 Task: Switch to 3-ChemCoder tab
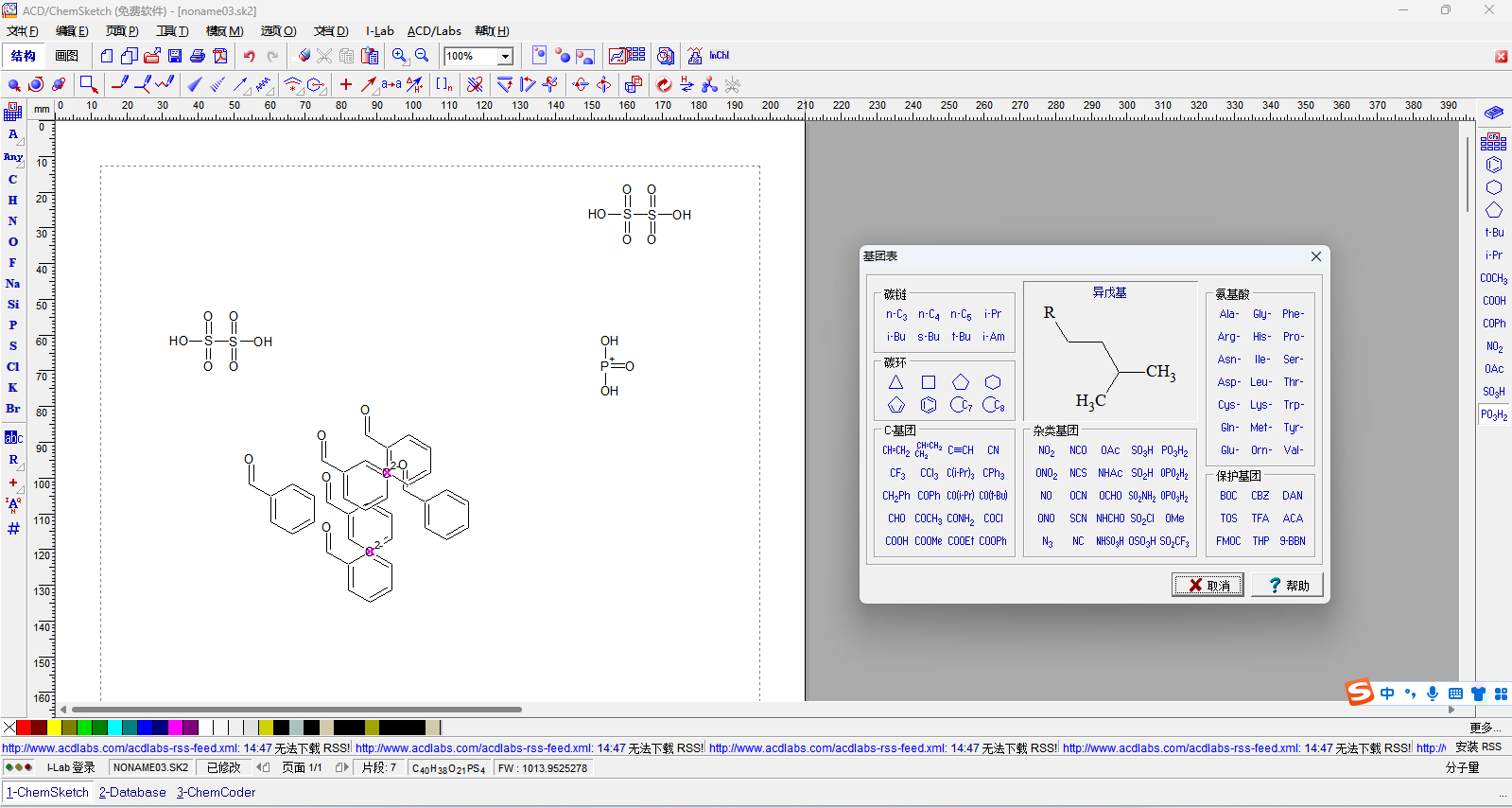[217, 793]
